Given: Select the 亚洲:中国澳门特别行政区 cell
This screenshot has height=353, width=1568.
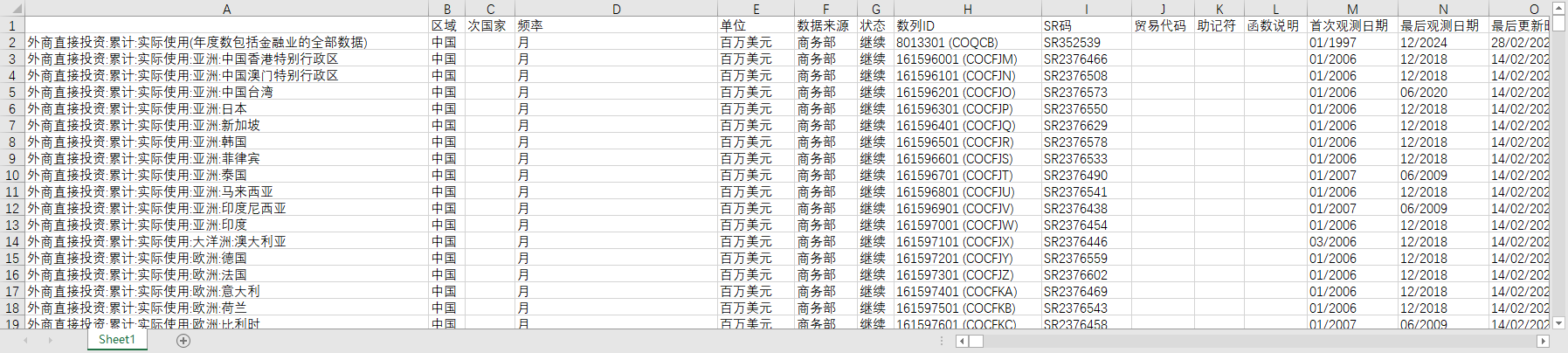Looking at the screenshot, I should click(227, 75).
